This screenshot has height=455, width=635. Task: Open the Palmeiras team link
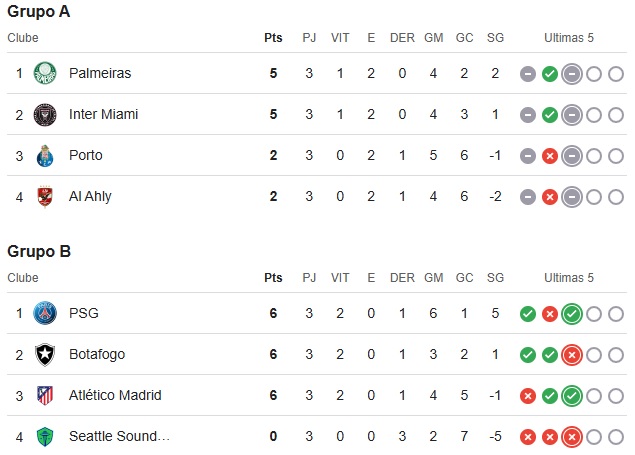click(x=100, y=73)
